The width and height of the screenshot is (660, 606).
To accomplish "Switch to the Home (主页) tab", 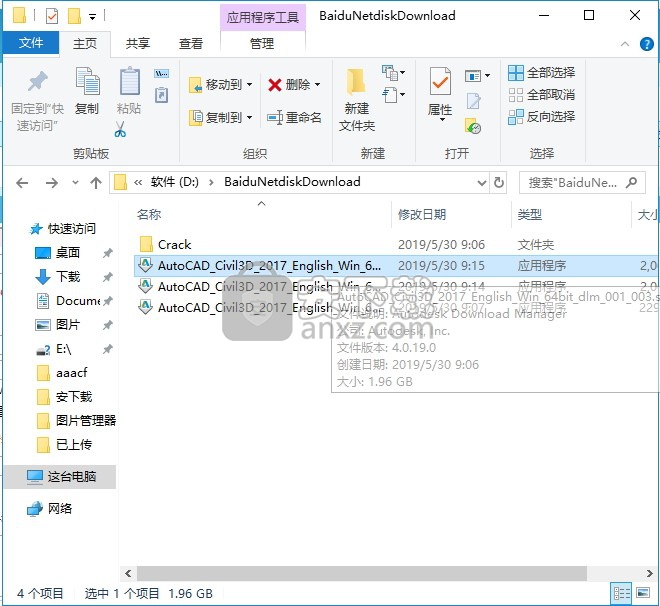I will pos(85,43).
